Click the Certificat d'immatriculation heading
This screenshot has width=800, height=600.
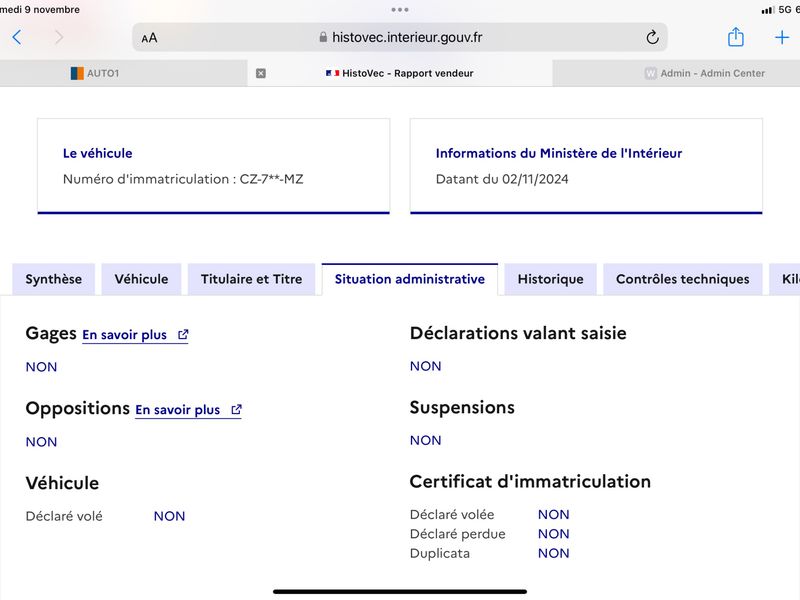coord(530,482)
